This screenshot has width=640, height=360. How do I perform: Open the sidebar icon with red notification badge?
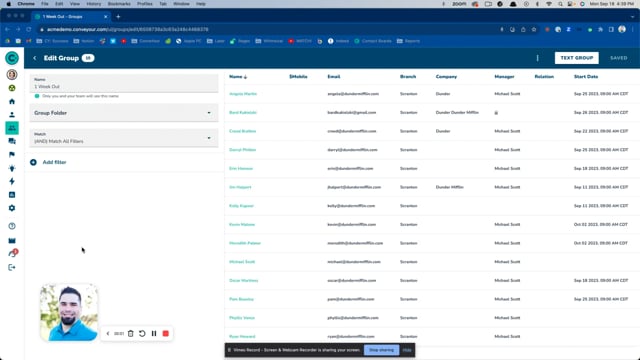pyautogui.click(x=13, y=253)
